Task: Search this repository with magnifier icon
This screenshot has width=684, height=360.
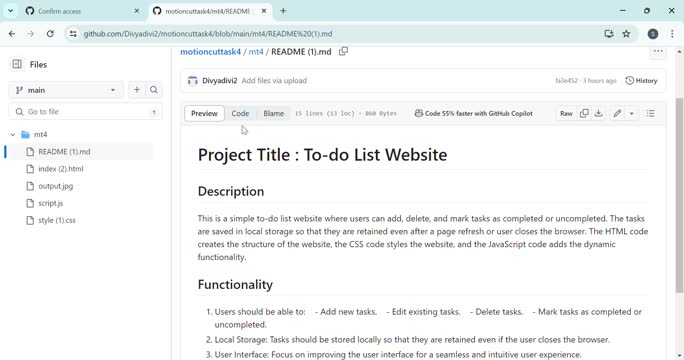Action: point(154,90)
